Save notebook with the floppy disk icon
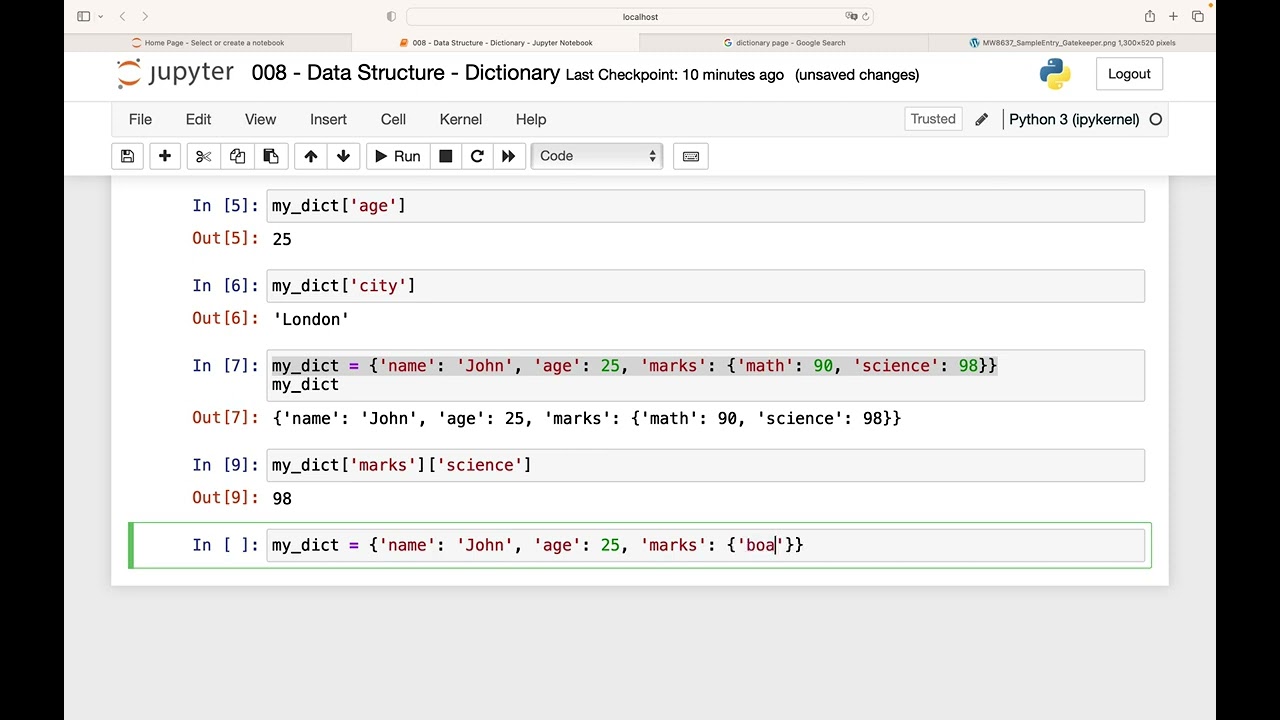This screenshot has width=1280, height=720. coord(127,156)
